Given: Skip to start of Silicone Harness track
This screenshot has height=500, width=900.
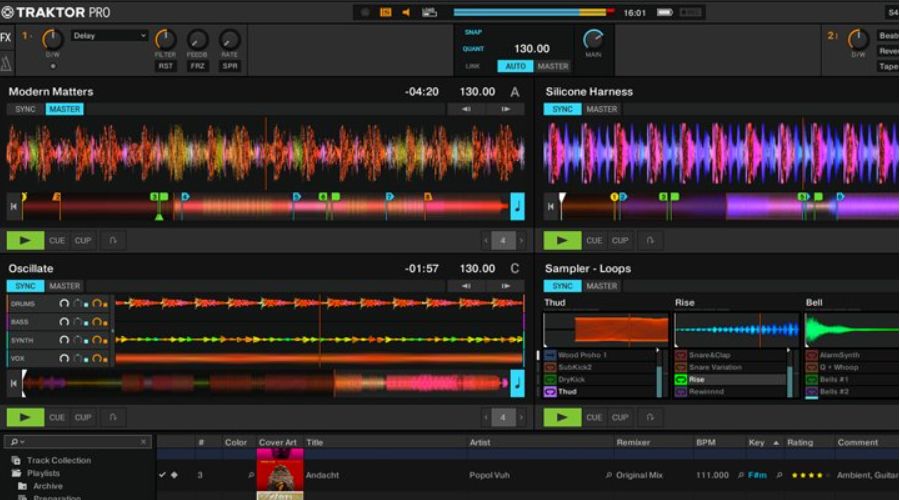Looking at the screenshot, I should (550, 206).
